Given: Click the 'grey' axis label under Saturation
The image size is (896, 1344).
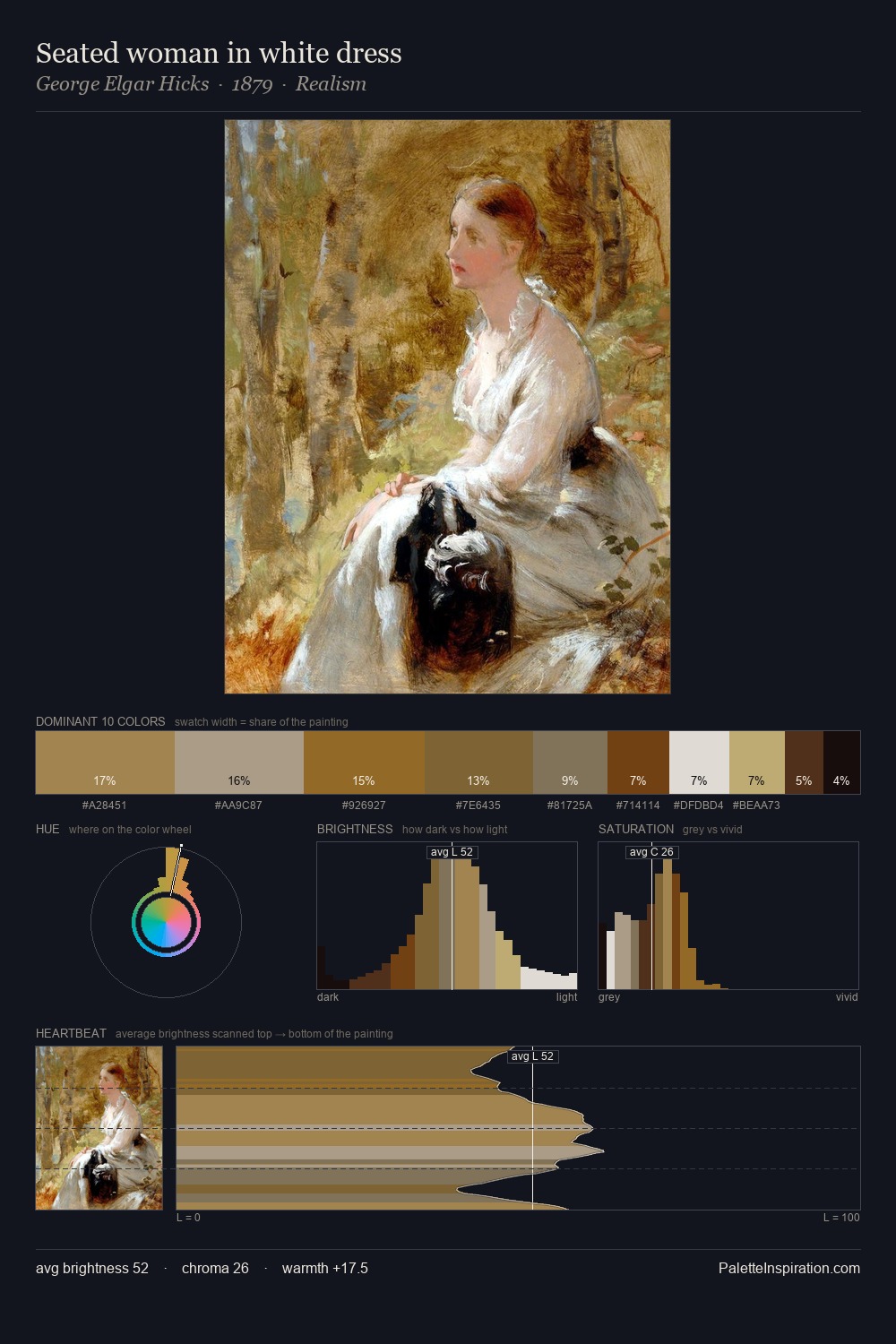Looking at the screenshot, I should pyautogui.click(x=609, y=997).
